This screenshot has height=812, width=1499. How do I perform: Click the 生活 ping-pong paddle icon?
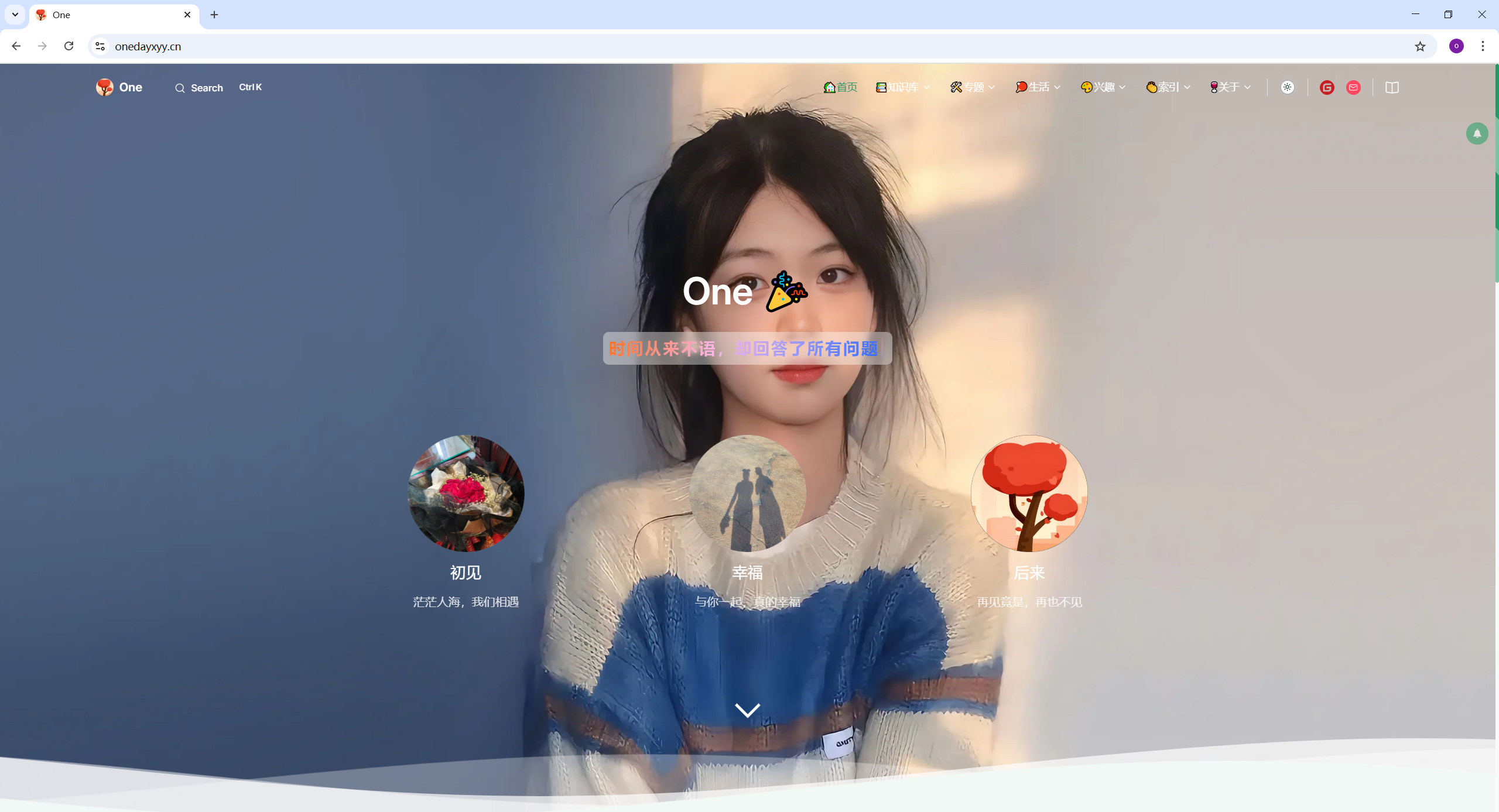click(1021, 87)
